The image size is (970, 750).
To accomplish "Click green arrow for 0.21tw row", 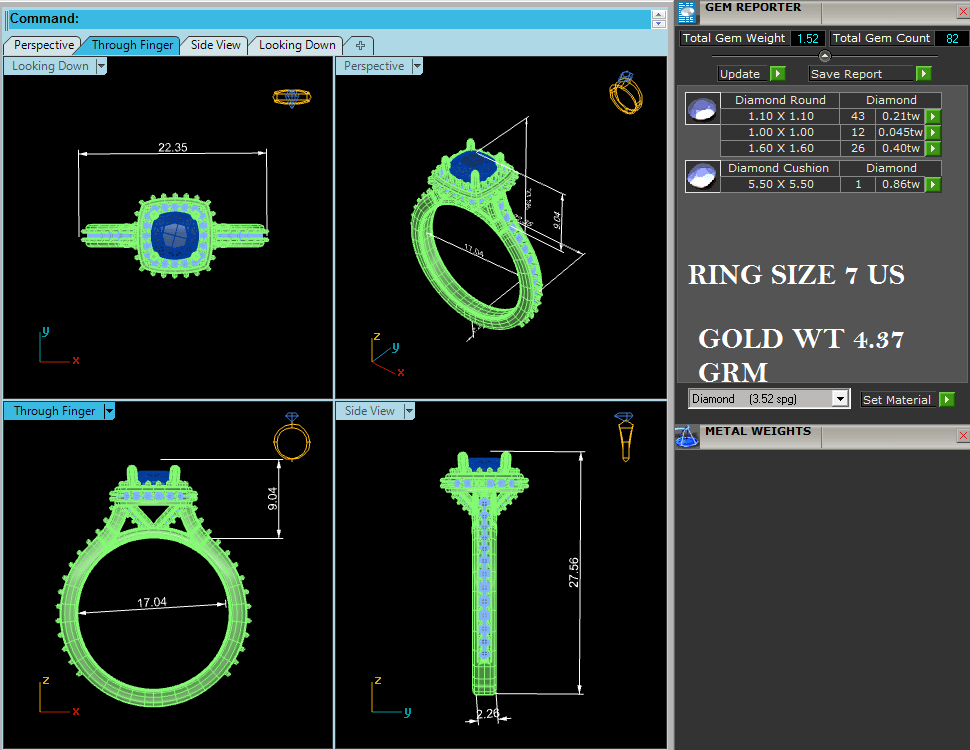I will (x=933, y=116).
